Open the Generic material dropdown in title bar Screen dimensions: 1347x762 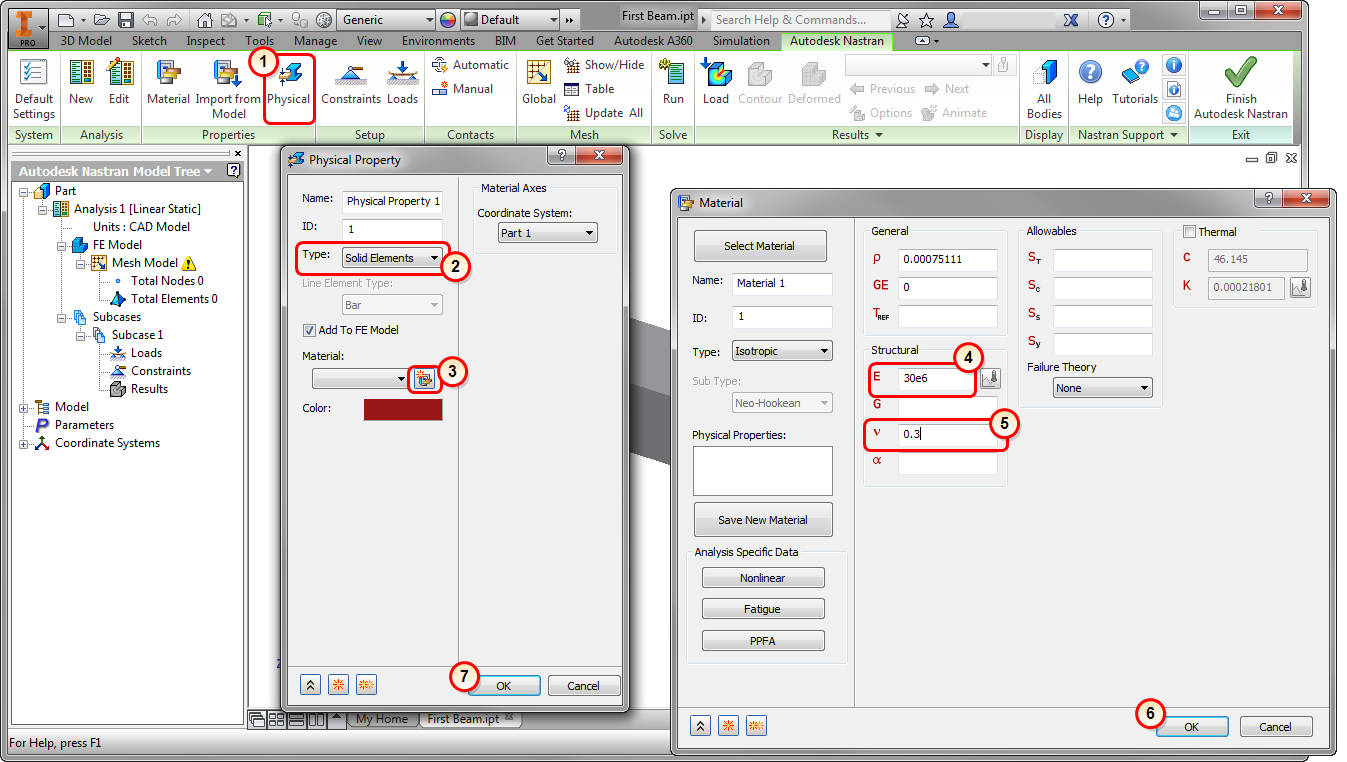[386, 19]
